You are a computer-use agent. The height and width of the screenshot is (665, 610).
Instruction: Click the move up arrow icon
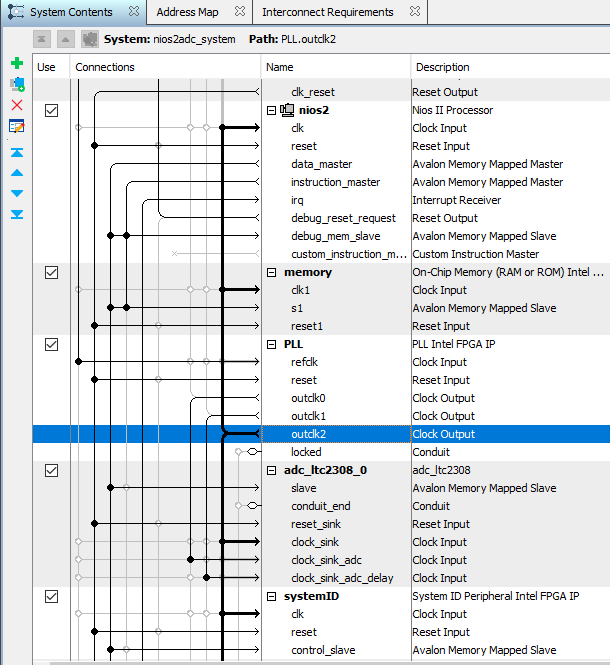tap(17, 173)
